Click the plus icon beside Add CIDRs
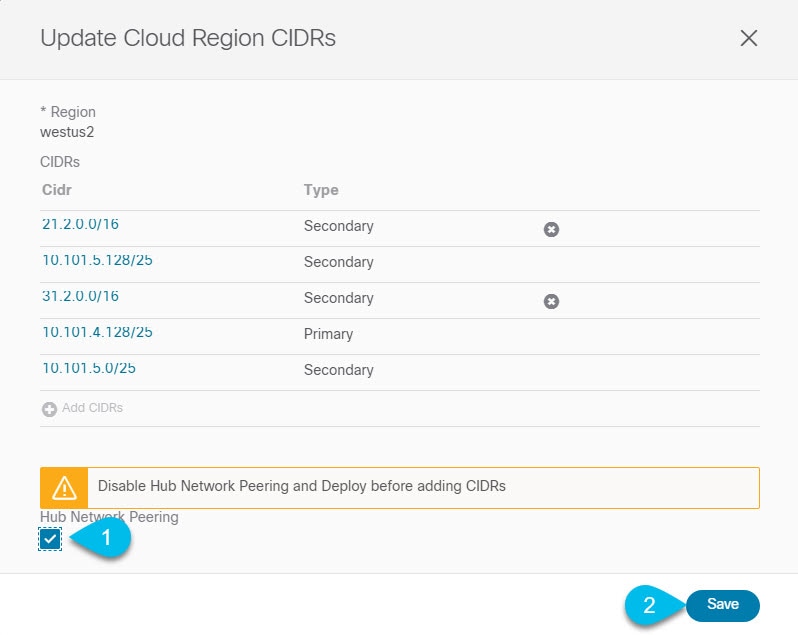This screenshot has width=798, height=635. tap(49, 409)
